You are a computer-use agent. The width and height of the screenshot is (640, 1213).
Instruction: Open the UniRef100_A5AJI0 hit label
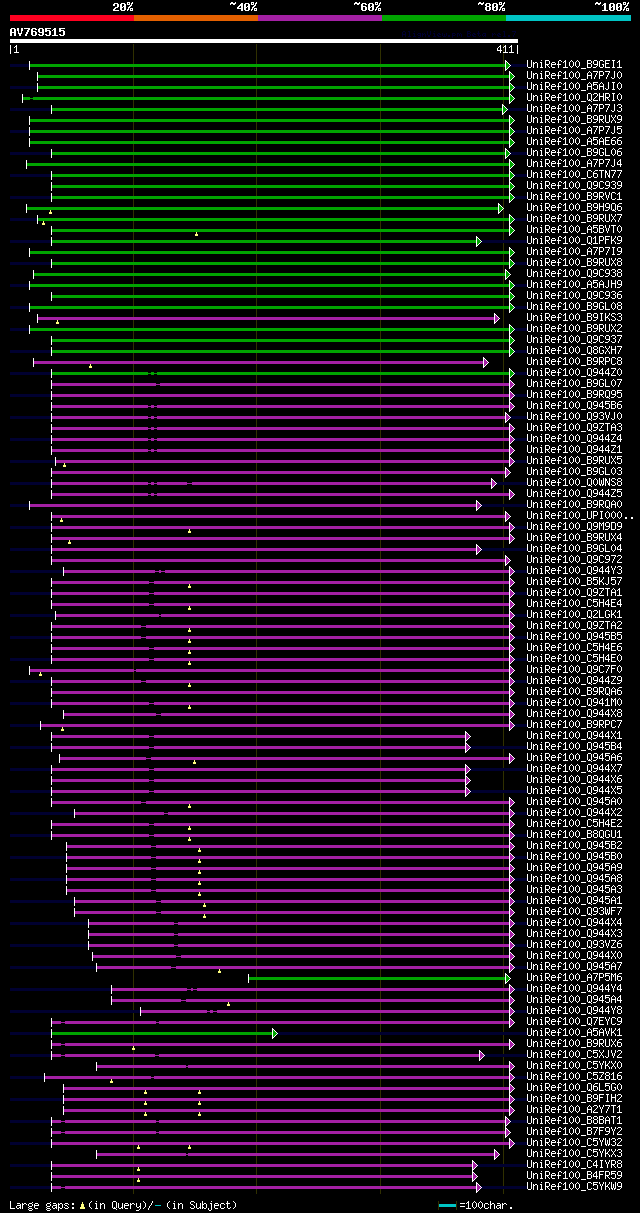click(574, 87)
